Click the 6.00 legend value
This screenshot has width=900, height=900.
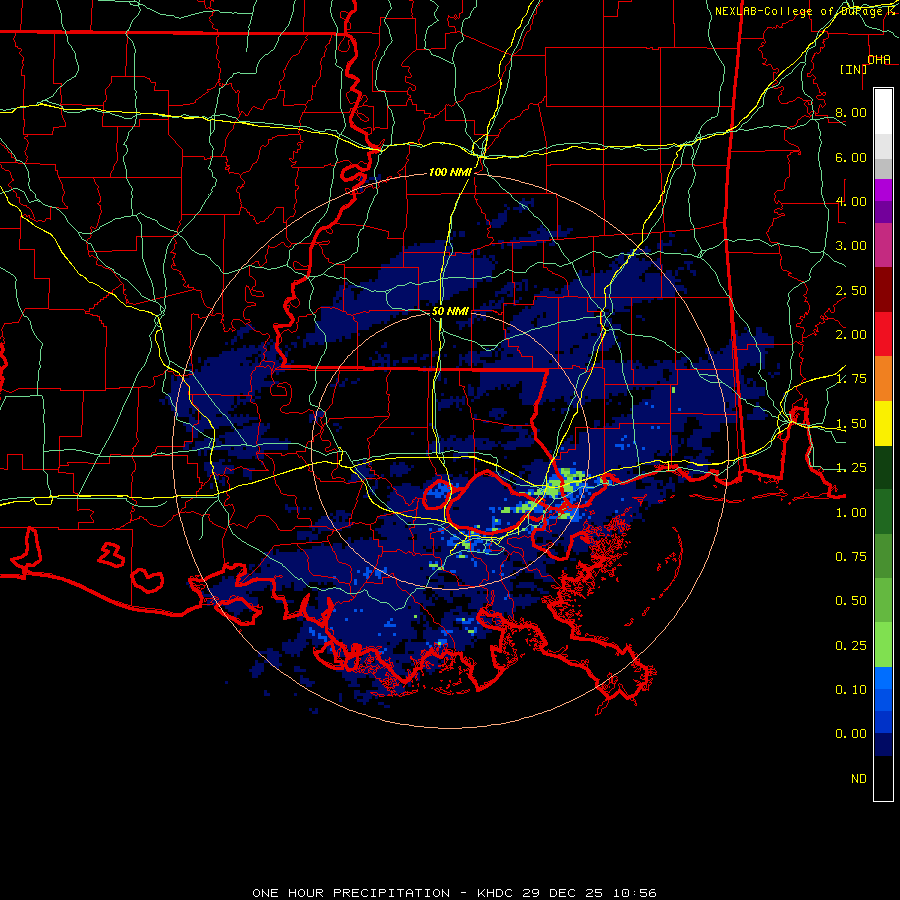pyautogui.click(x=851, y=157)
